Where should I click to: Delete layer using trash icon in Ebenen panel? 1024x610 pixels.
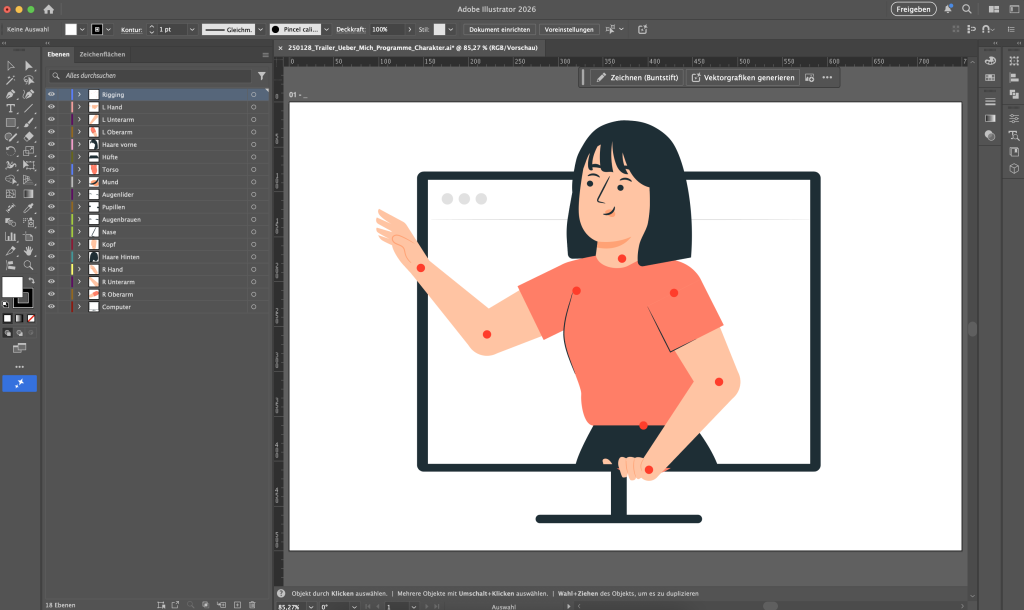pos(252,605)
